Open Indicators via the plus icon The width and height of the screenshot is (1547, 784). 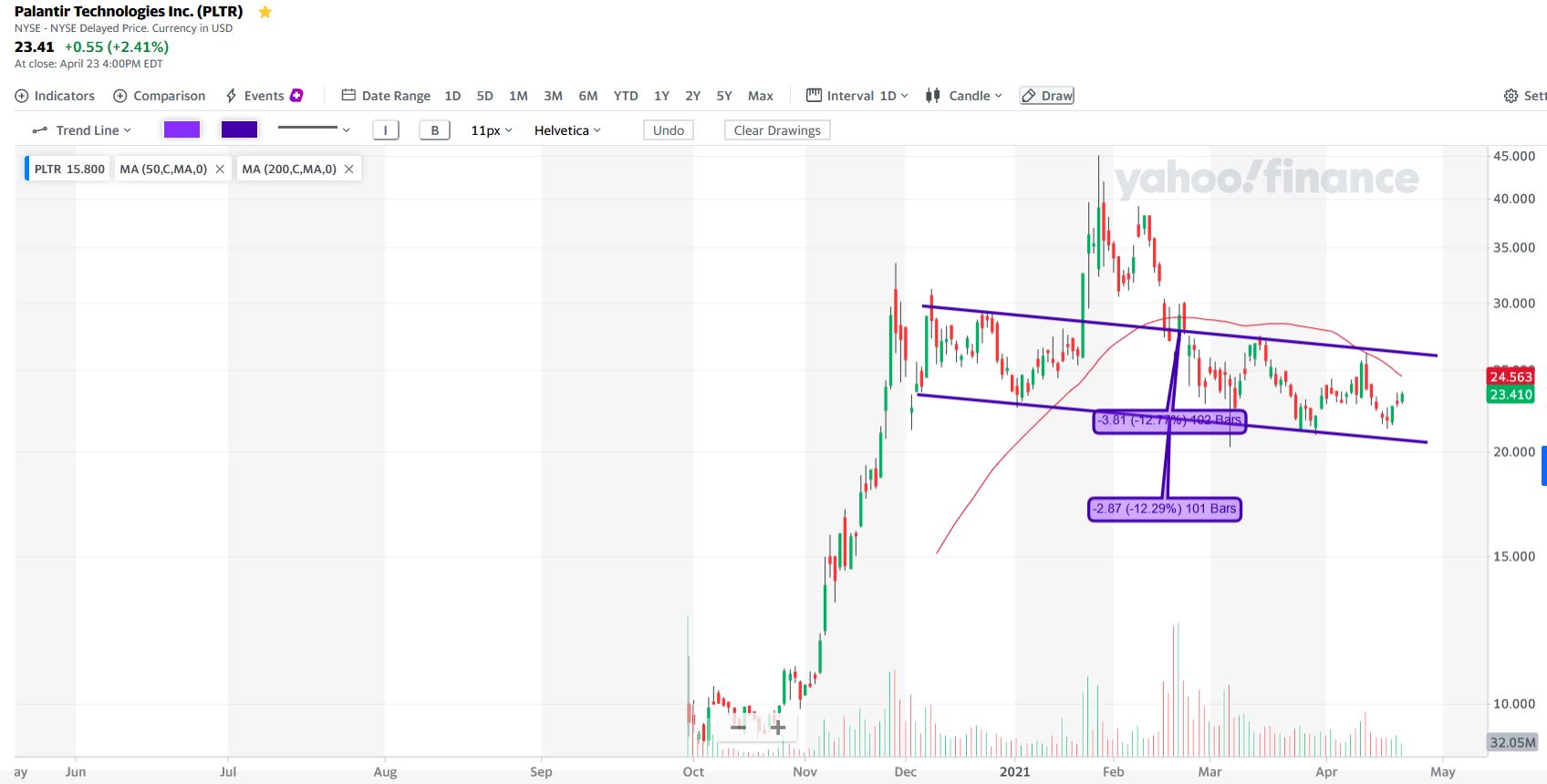[x=22, y=96]
